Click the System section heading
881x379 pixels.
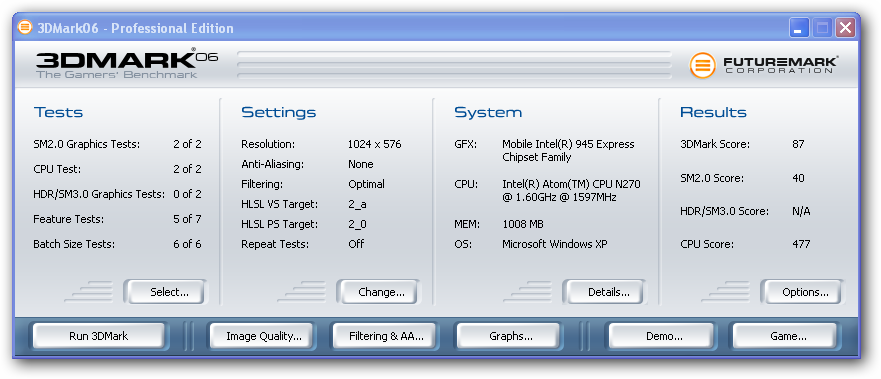point(488,112)
